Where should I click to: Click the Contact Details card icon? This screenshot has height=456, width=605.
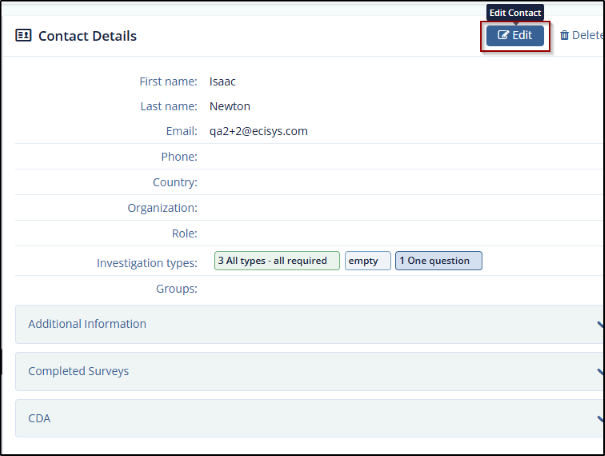point(23,36)
